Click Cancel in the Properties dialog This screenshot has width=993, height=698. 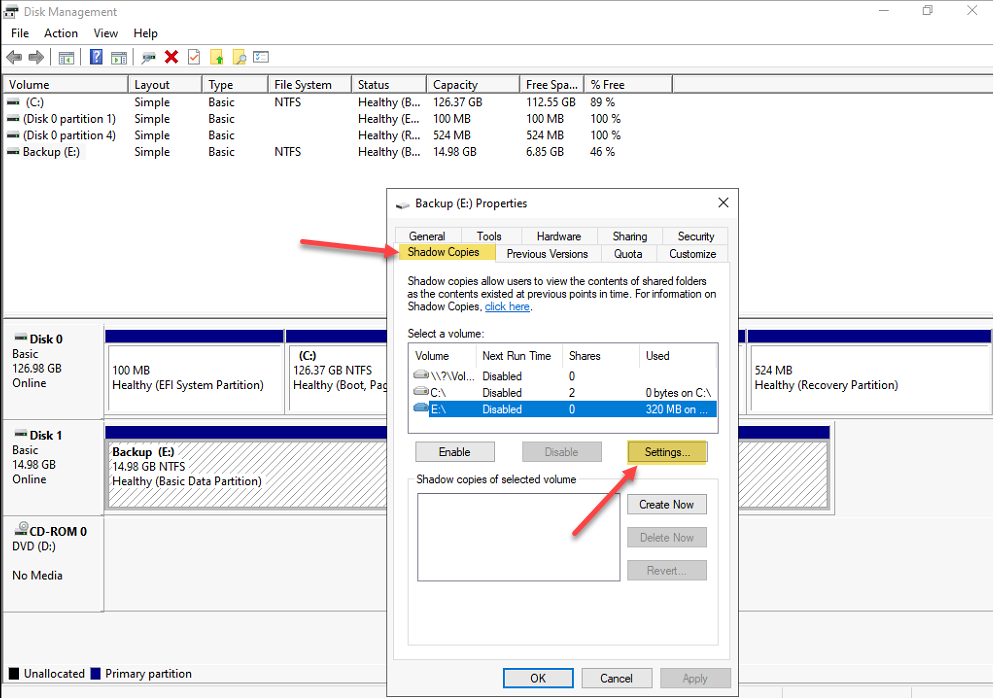616,678
